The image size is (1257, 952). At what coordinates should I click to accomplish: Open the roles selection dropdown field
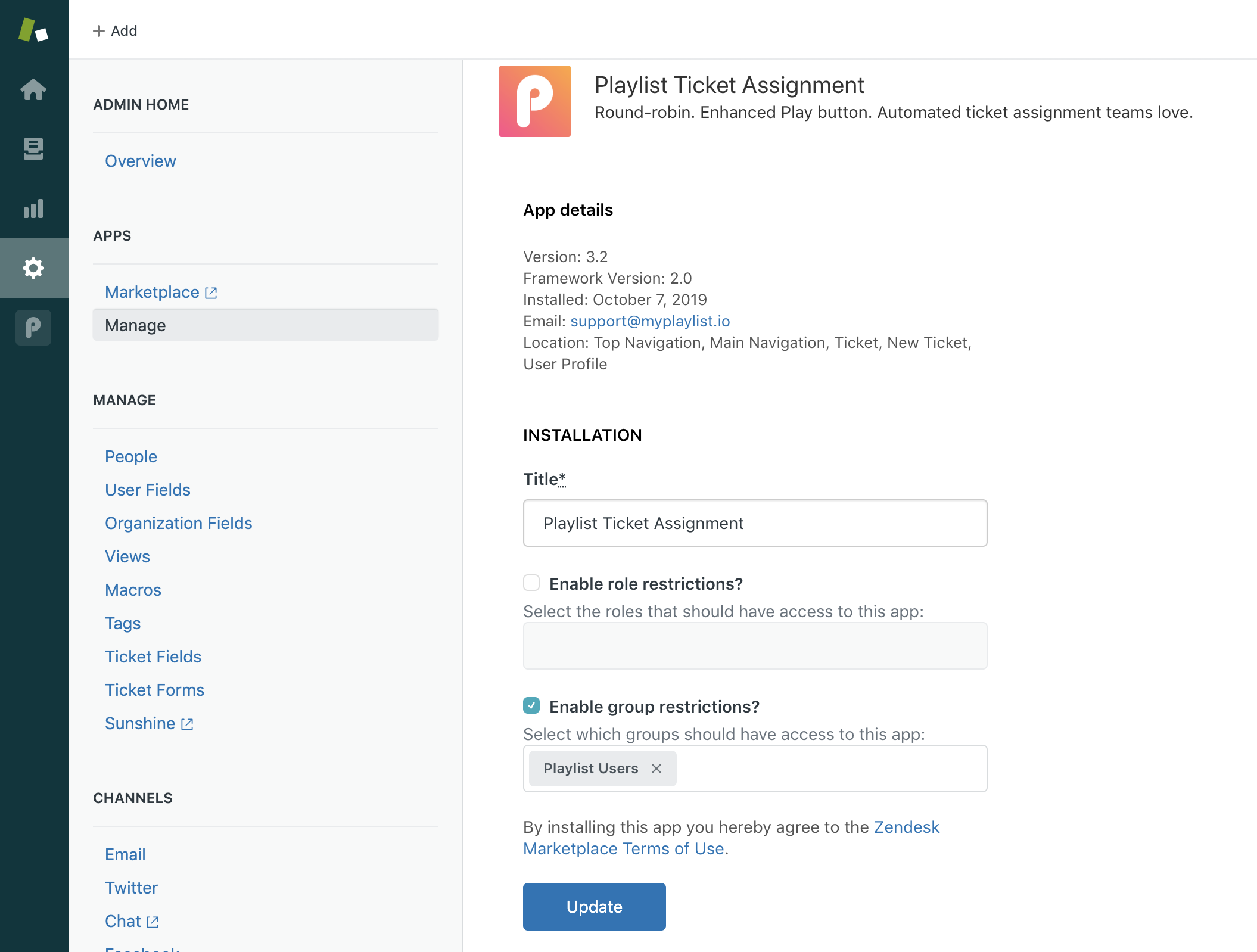(x=755, y=646)
